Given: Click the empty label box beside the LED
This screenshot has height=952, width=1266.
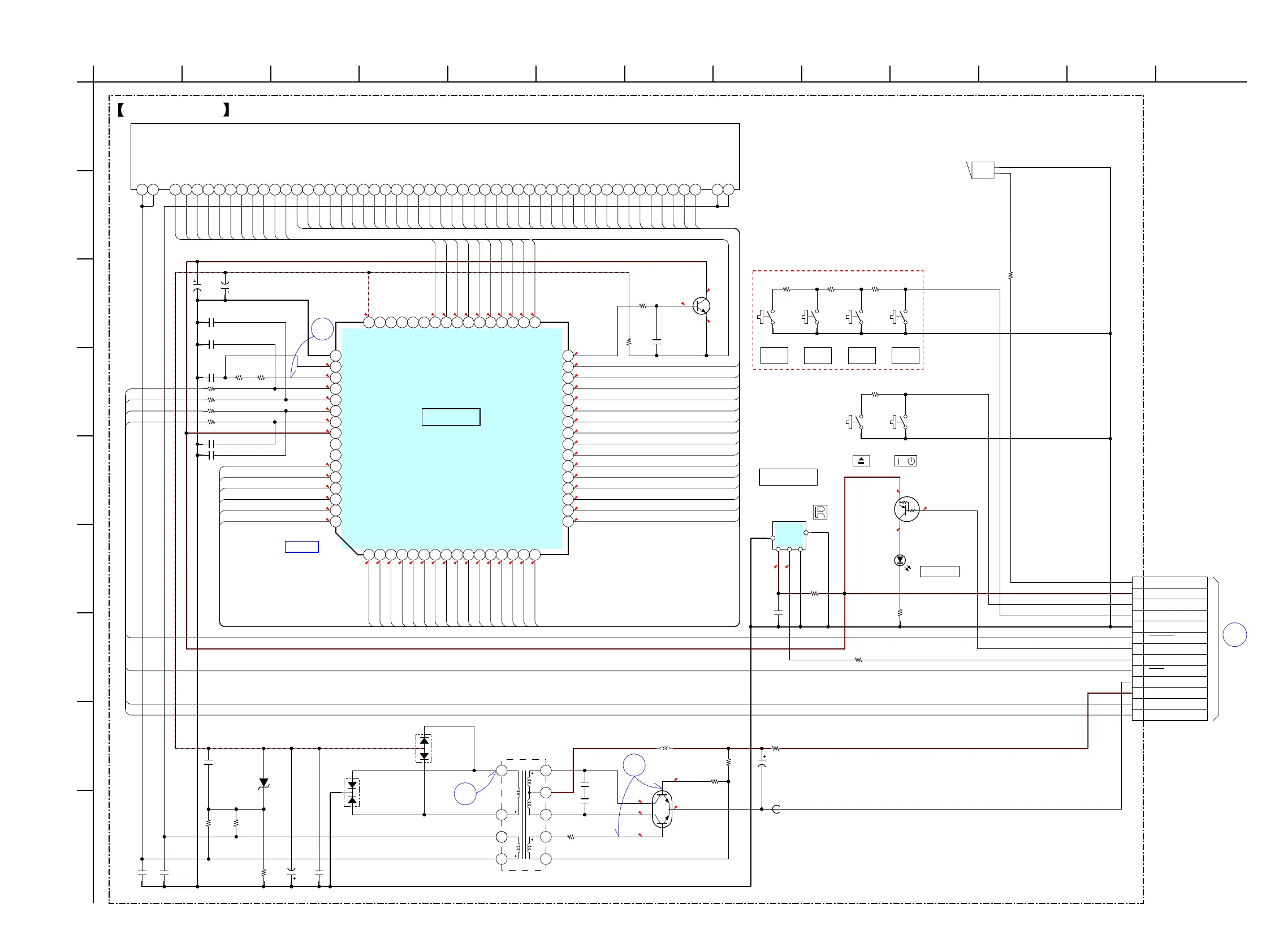Looking at the screenshot, I should pyautogui.click(x=939, y=571).
